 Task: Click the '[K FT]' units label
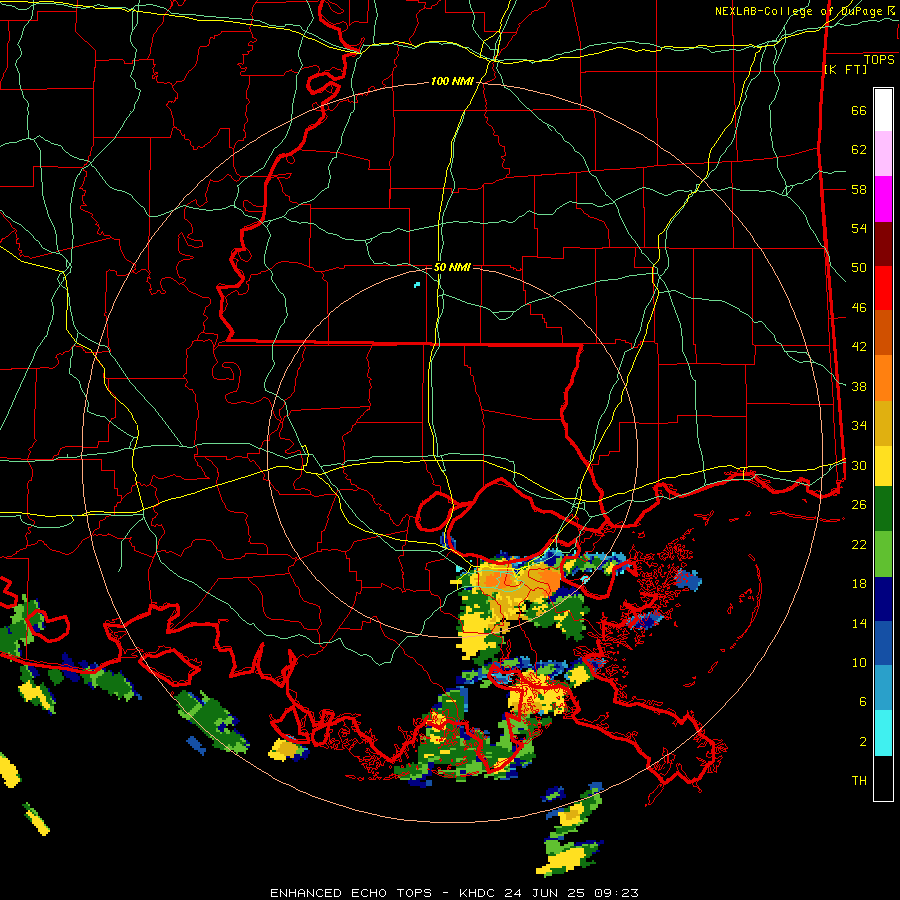tap(845, 69)
